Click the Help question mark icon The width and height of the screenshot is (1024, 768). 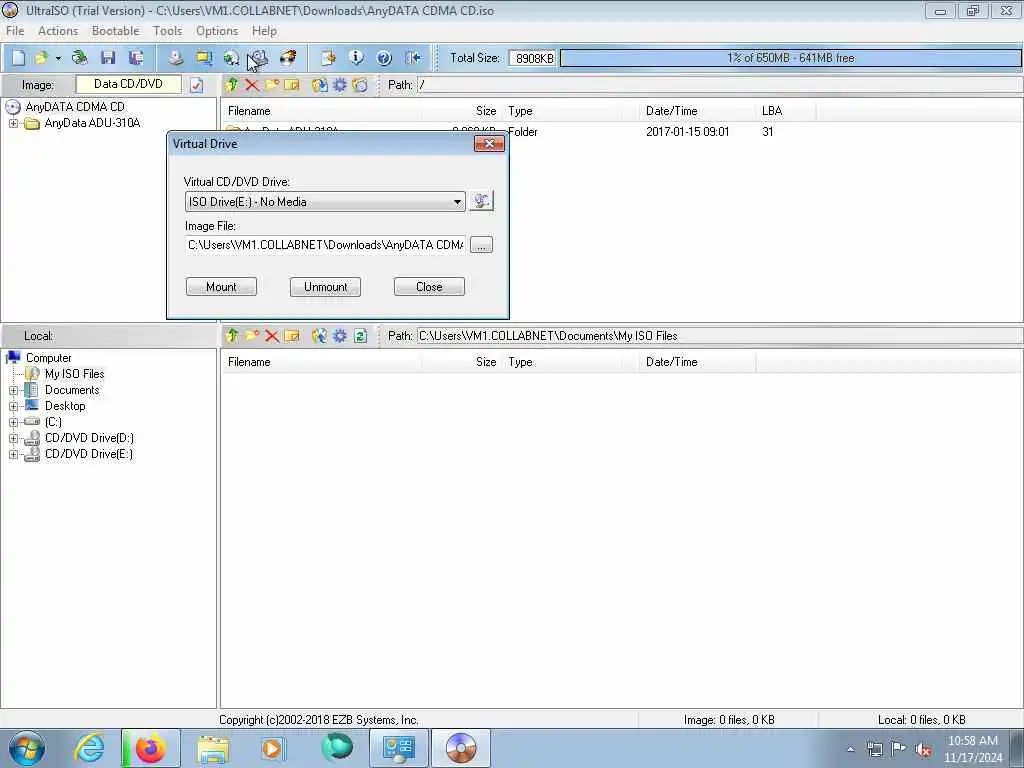coord(384,57)
